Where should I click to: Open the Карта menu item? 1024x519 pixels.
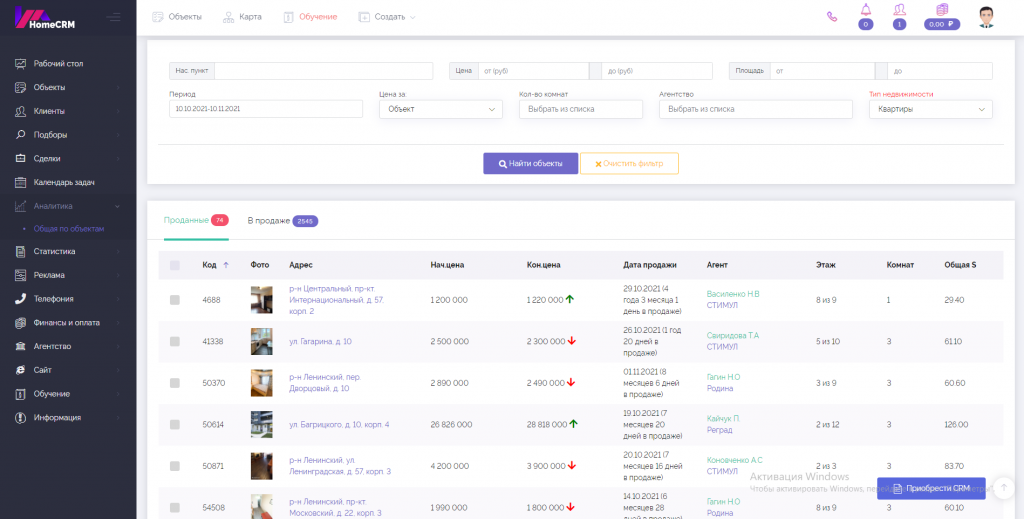[243, 17]
